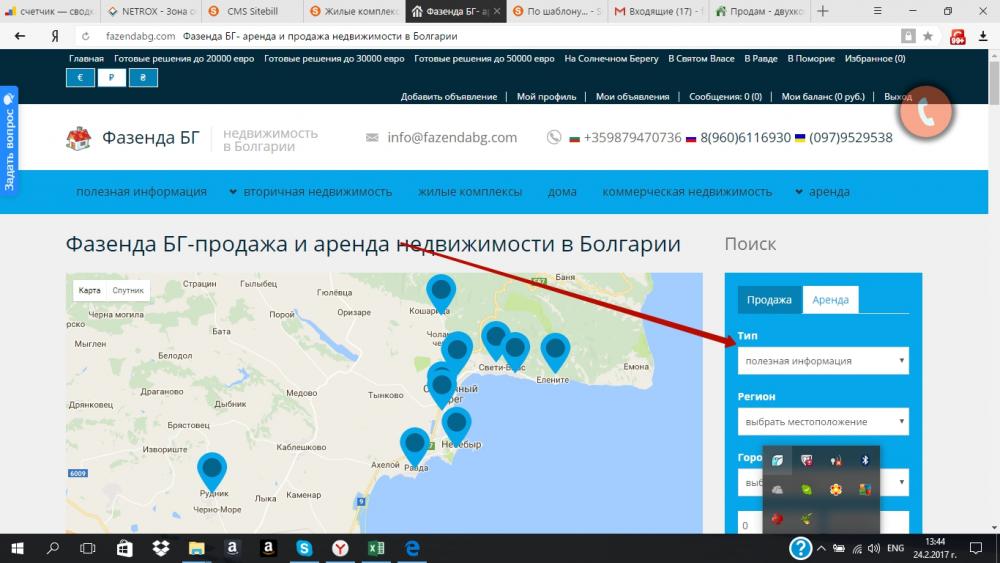Click the map marker above Кошарица
The image size is (1000, 563).
(x=440, y=292)
